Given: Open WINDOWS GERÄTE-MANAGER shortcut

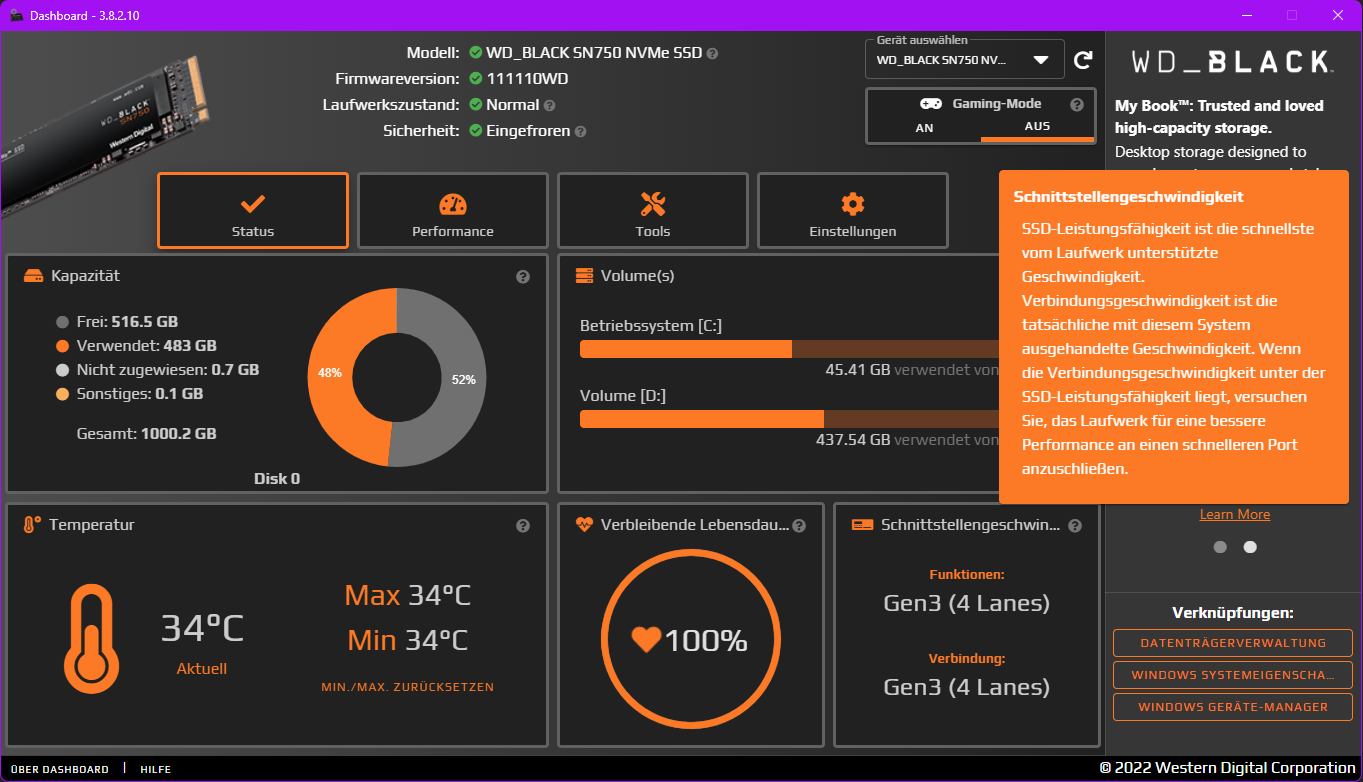Looking at the screenshot, I should pos(1233,707).
